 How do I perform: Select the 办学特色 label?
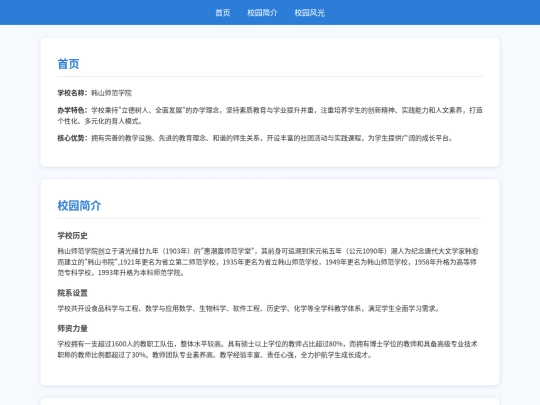click(72, 110)
